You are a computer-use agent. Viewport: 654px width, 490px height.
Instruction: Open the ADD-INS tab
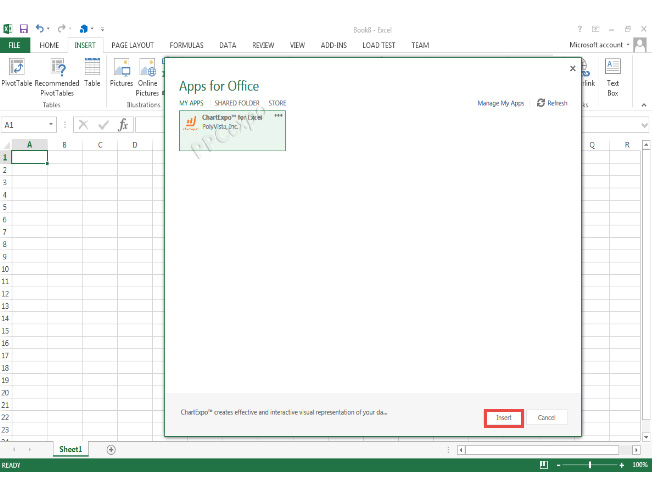tap(334, 45)
